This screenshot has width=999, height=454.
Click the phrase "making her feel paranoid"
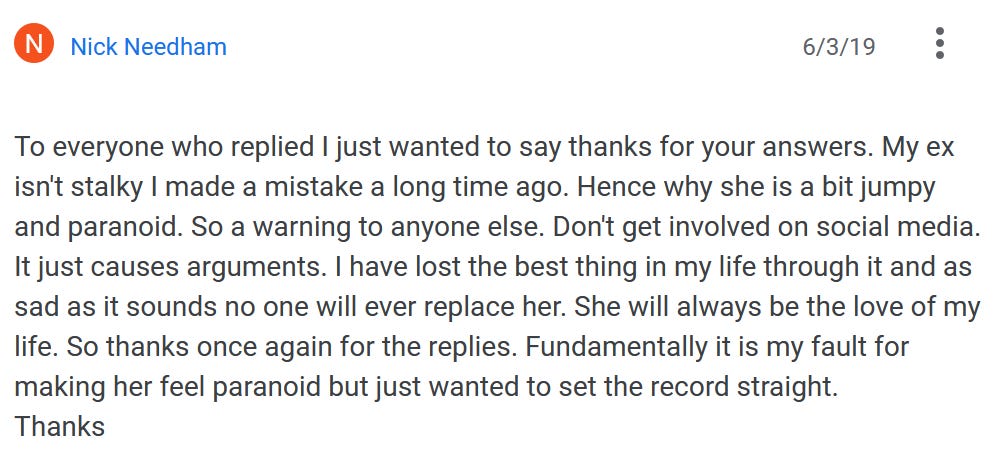pos(177,387)
